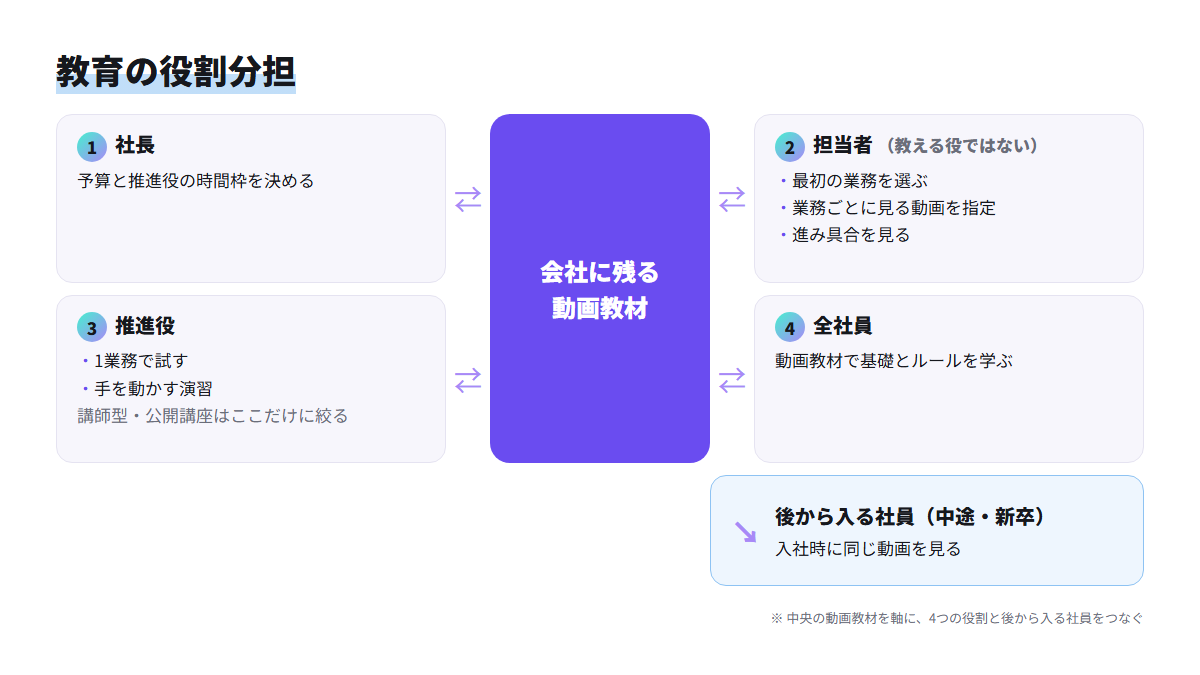1200x675 pixels.
Task: Click the note （教える役ではない）
Action: pyautogui.click(x=961, y=146)
